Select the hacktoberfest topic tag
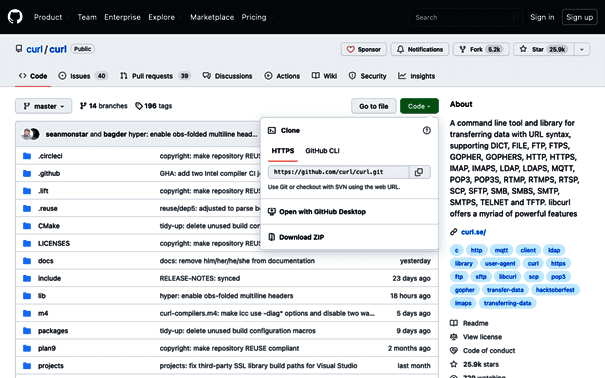Screen dimensions: 605x378 coord(555,290)
